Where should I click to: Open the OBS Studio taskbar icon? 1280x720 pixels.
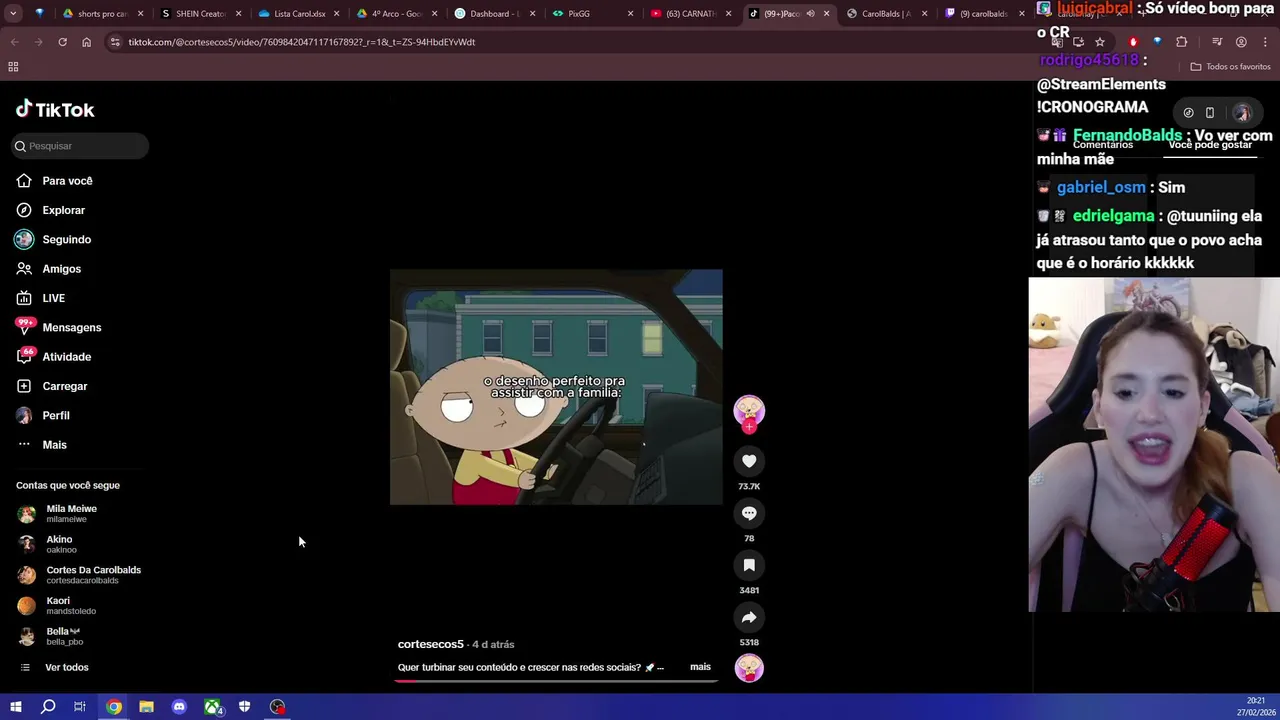277,707
